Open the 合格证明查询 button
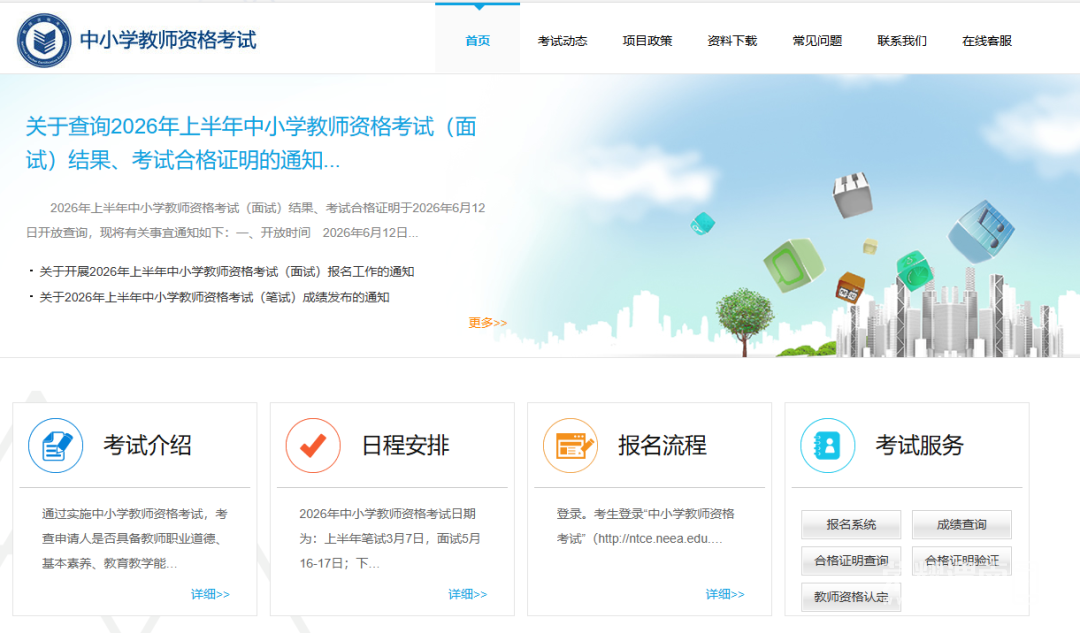Image resolution: width=1080 pixels, height=633 pixels. (851, 561)
